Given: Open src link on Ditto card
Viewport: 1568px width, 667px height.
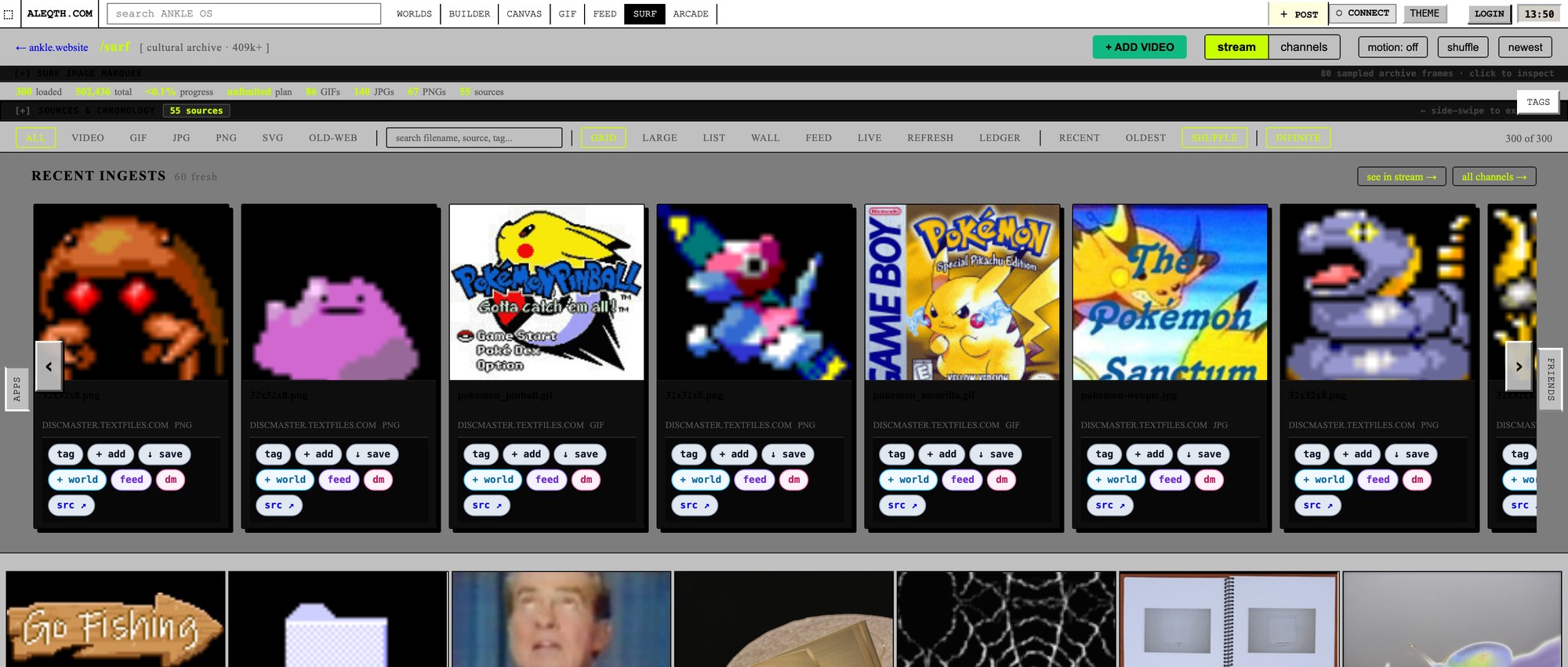Looking at the screenshot, I should (x=279, y=506).
